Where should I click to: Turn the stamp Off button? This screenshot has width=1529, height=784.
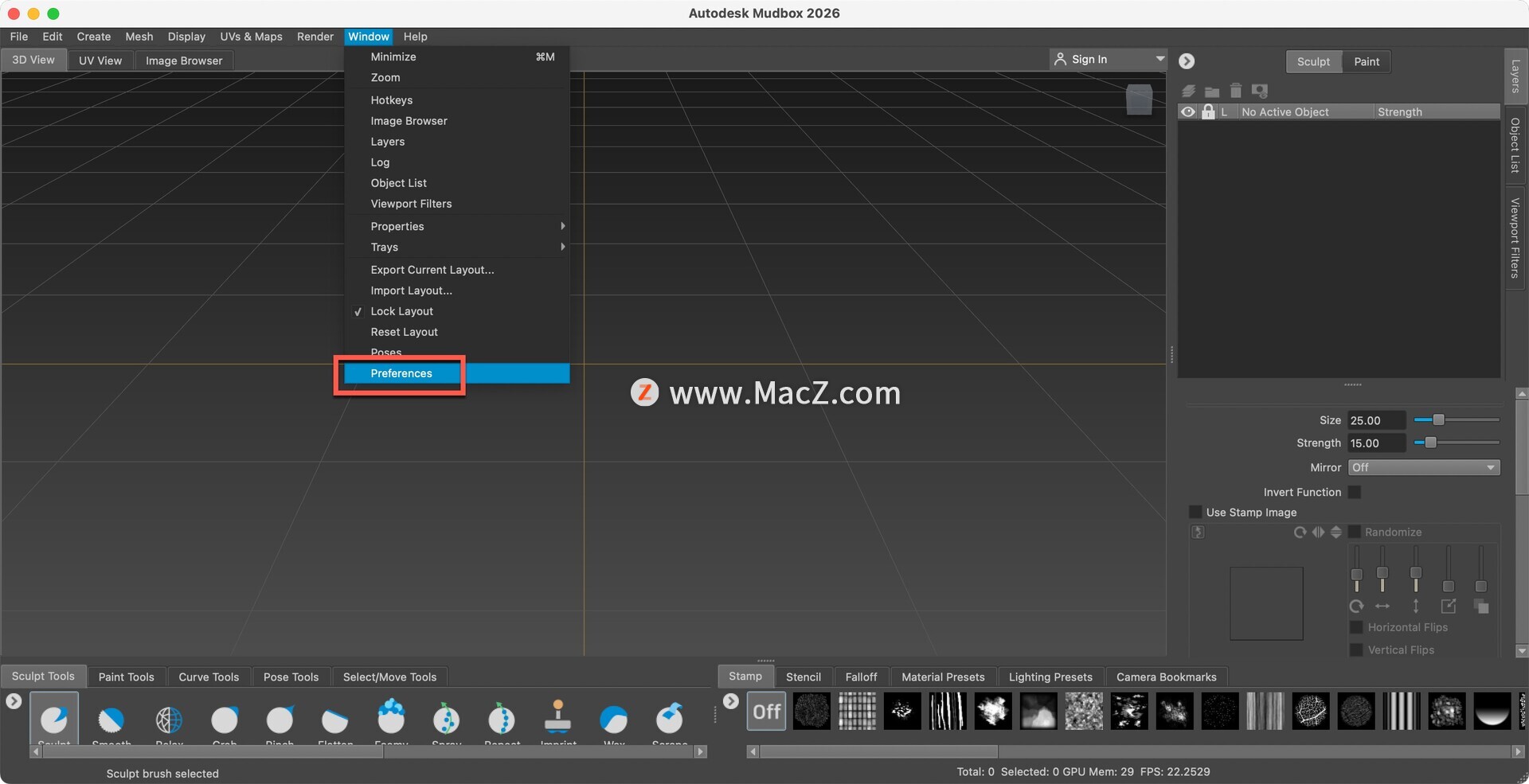766,711
